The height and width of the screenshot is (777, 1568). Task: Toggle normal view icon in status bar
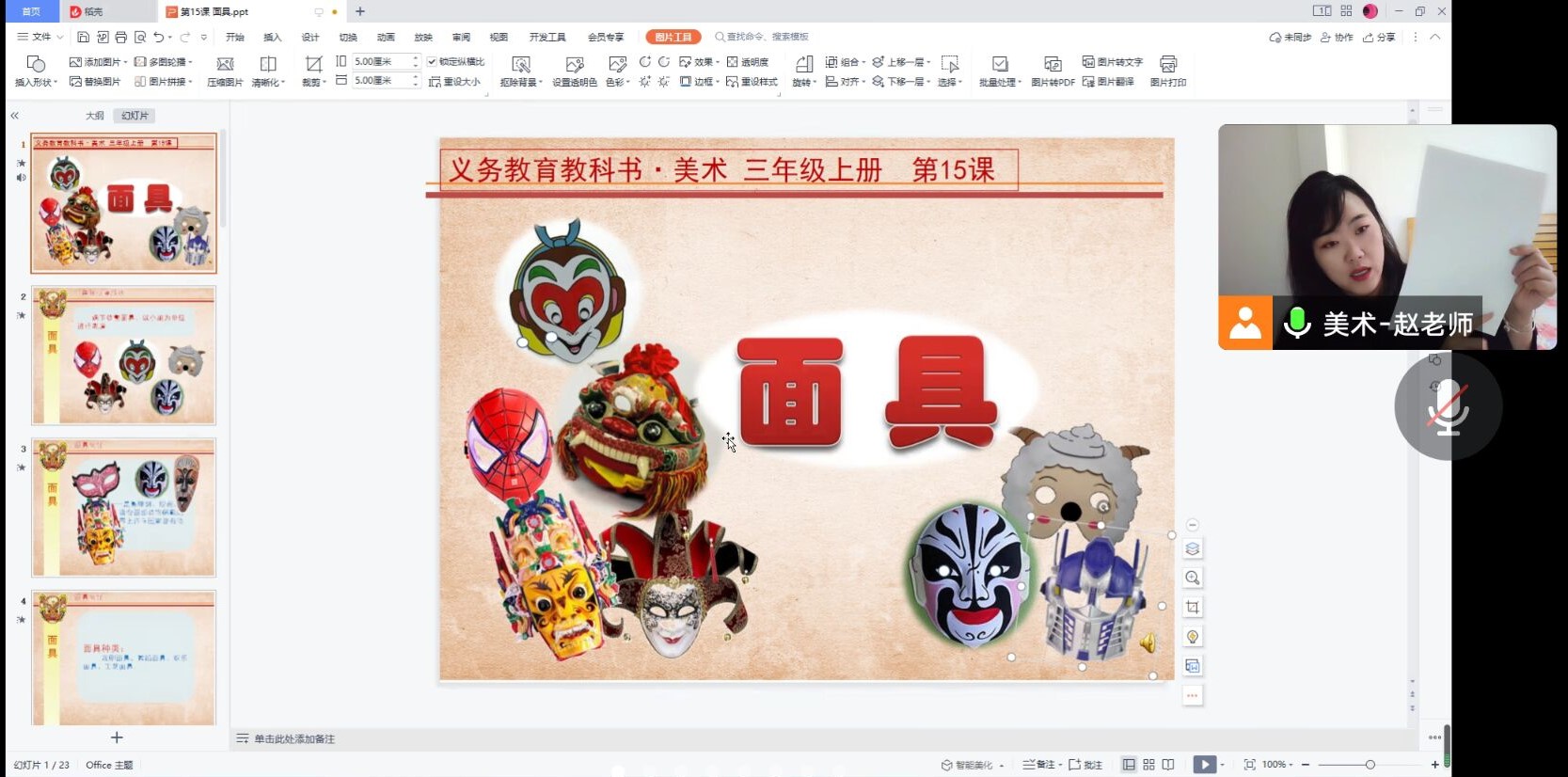point(1129,765)
